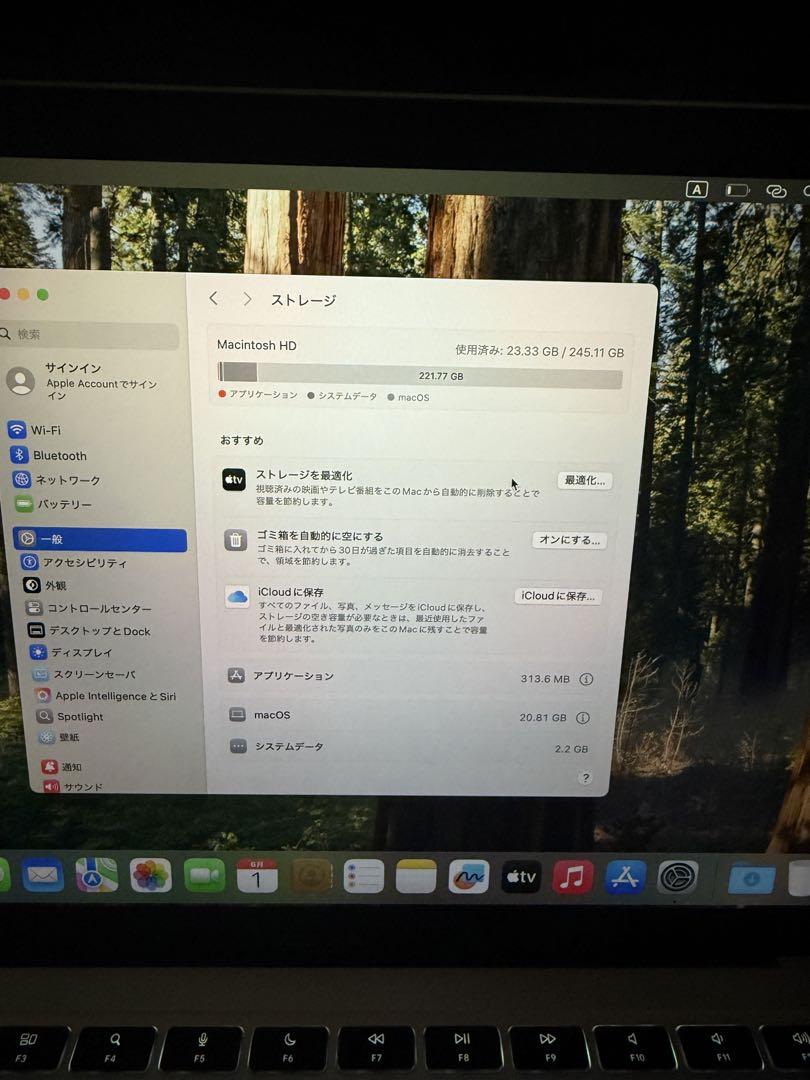Open ディスプレイ settings
This screenshot has height=1080, width=810.
coord(70,652)
